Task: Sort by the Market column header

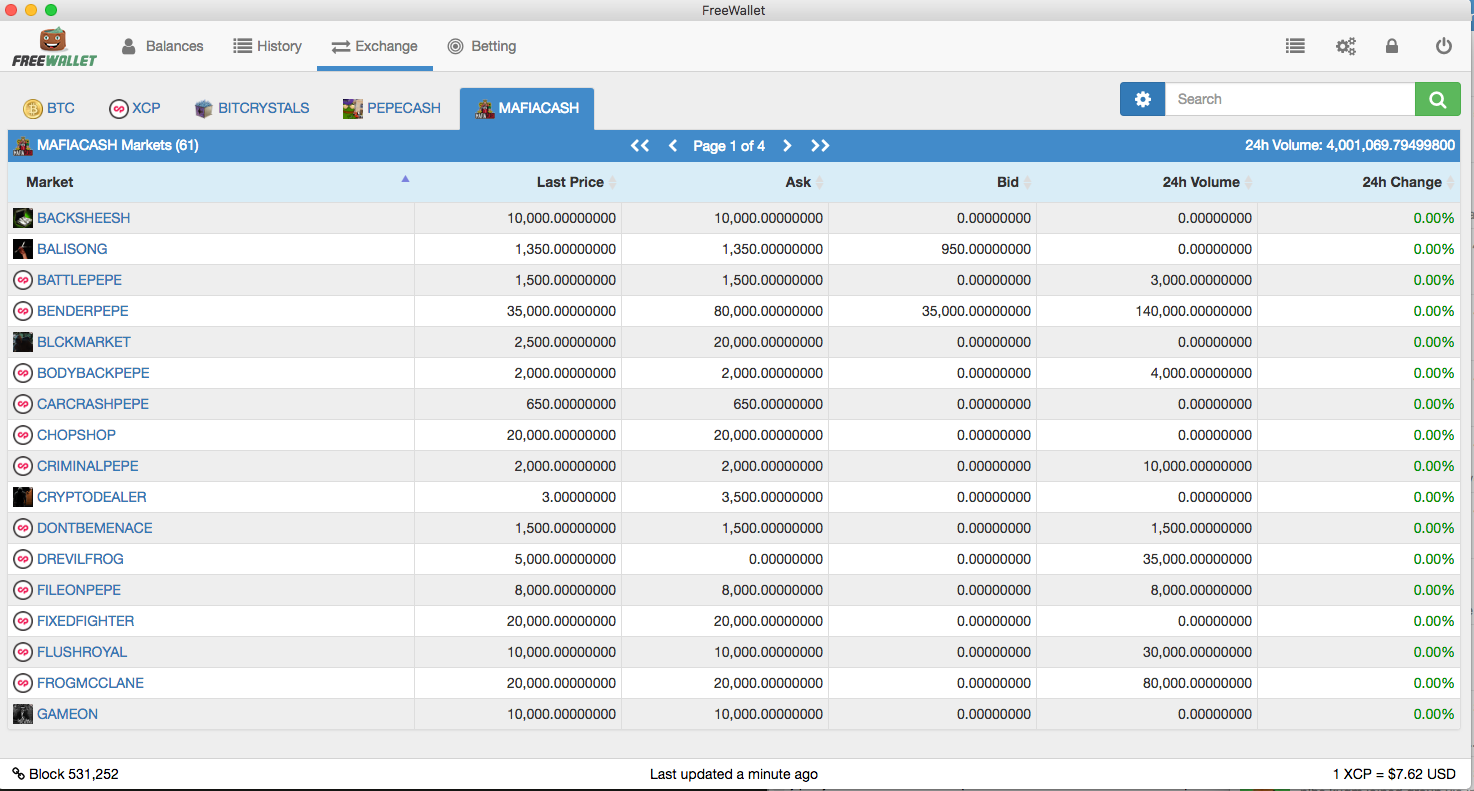Action: tap(211, 182)
